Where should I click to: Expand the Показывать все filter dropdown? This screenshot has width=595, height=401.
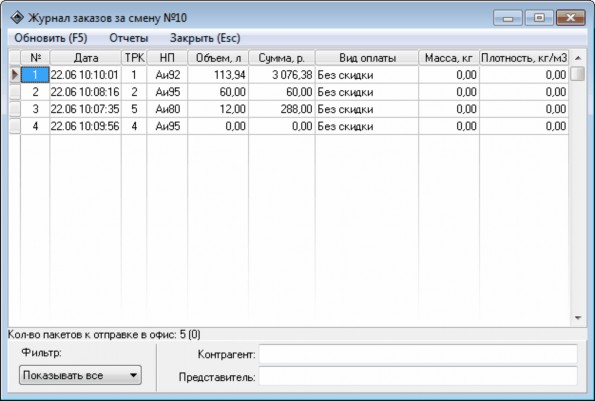(80, 375)
